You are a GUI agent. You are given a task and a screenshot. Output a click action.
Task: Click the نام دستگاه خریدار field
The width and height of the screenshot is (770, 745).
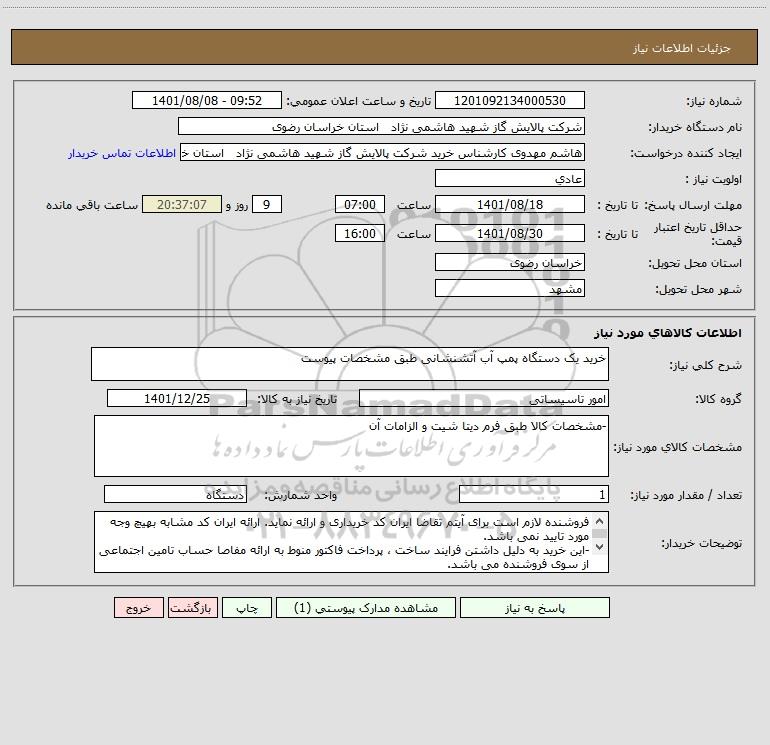381,126
